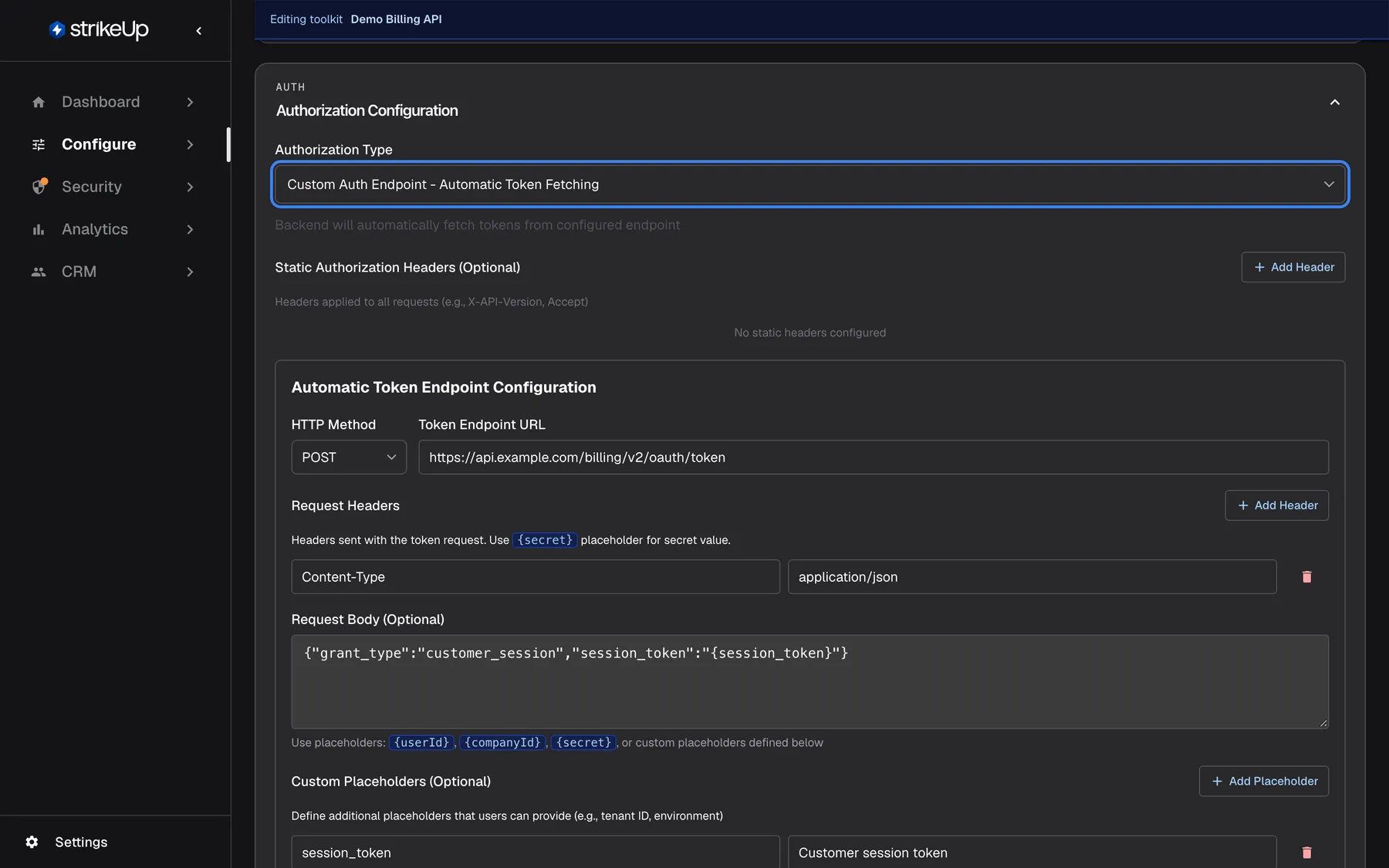Click the CRM people icon

[x=39, y=272]
